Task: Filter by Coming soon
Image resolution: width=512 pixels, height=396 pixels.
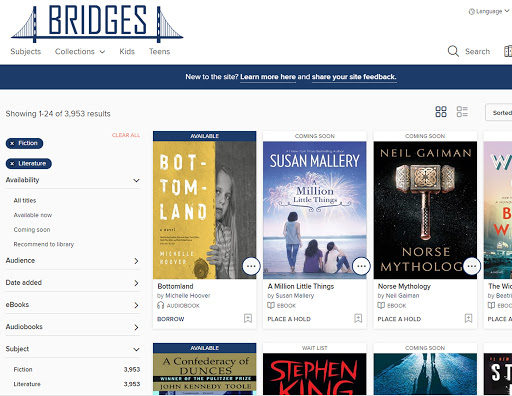Action: 32,230
